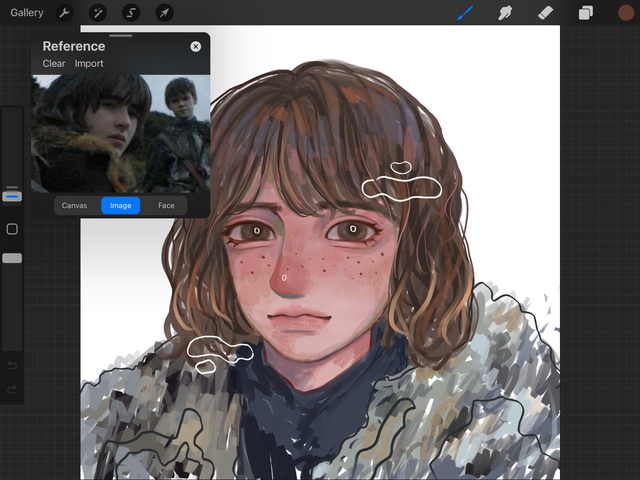This screenshot has width=640, height=480.
Task: Click the brush opacity slider handle
Action: [12, 258]
